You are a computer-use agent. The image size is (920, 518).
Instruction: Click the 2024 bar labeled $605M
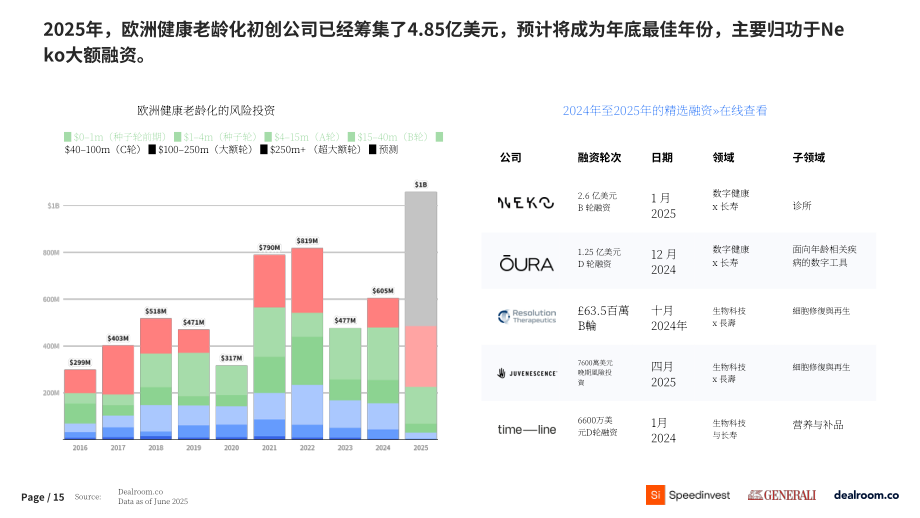pos(383,368)
